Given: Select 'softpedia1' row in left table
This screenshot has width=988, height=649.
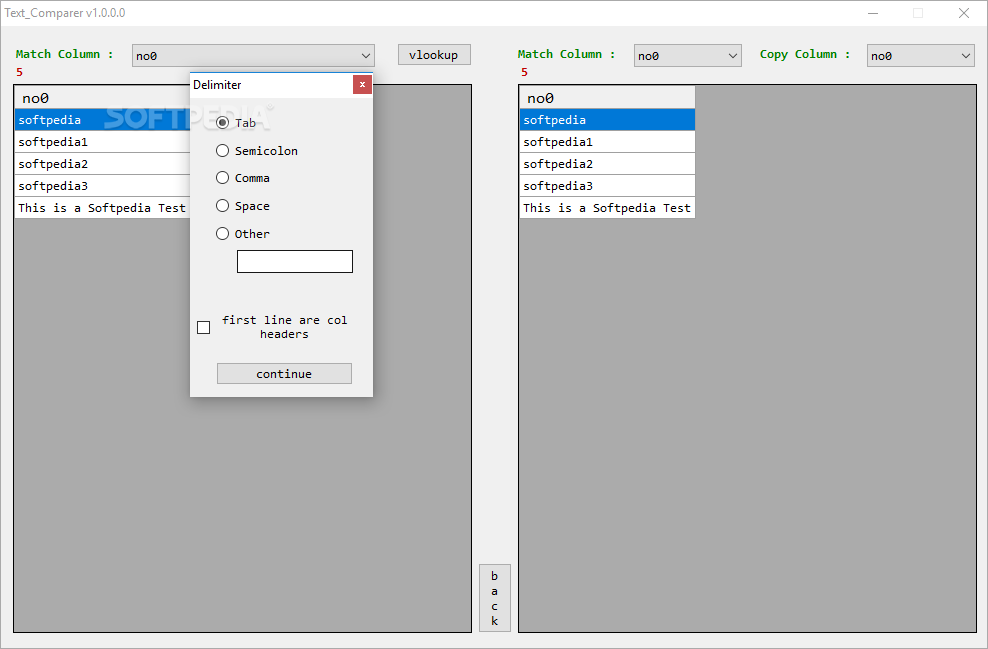Looking at the screenshot, I should (x=102, y=142).
